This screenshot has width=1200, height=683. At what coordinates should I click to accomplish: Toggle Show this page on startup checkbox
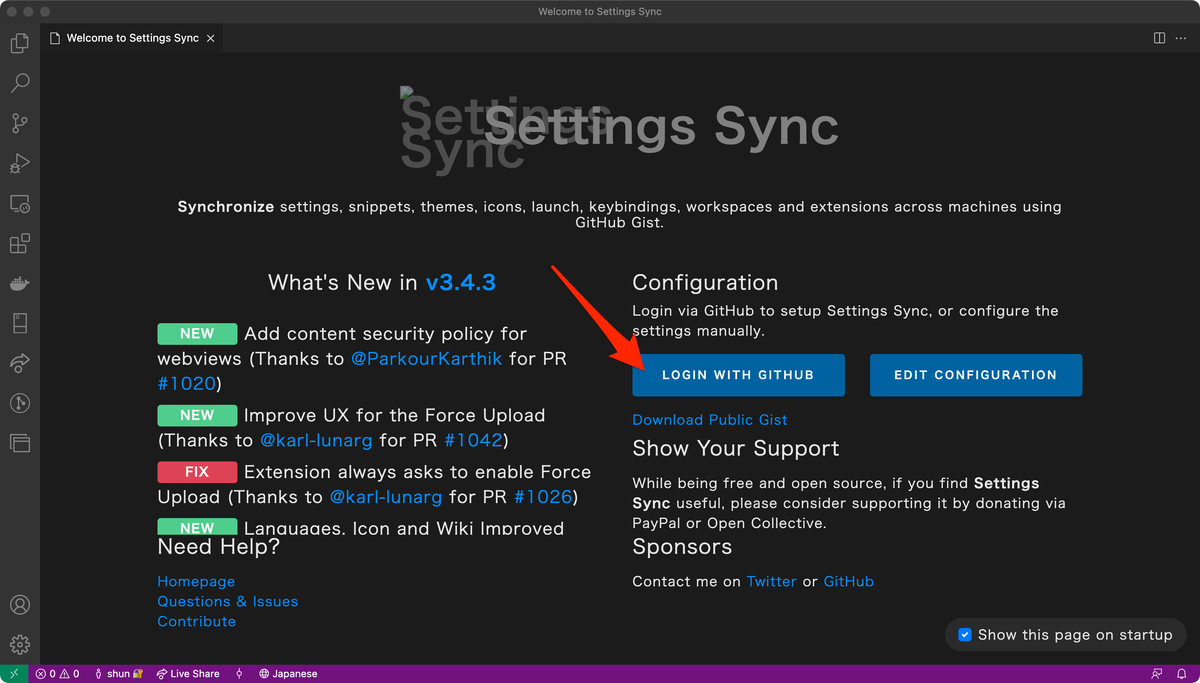pyautogui.click(x=965, y=634)
